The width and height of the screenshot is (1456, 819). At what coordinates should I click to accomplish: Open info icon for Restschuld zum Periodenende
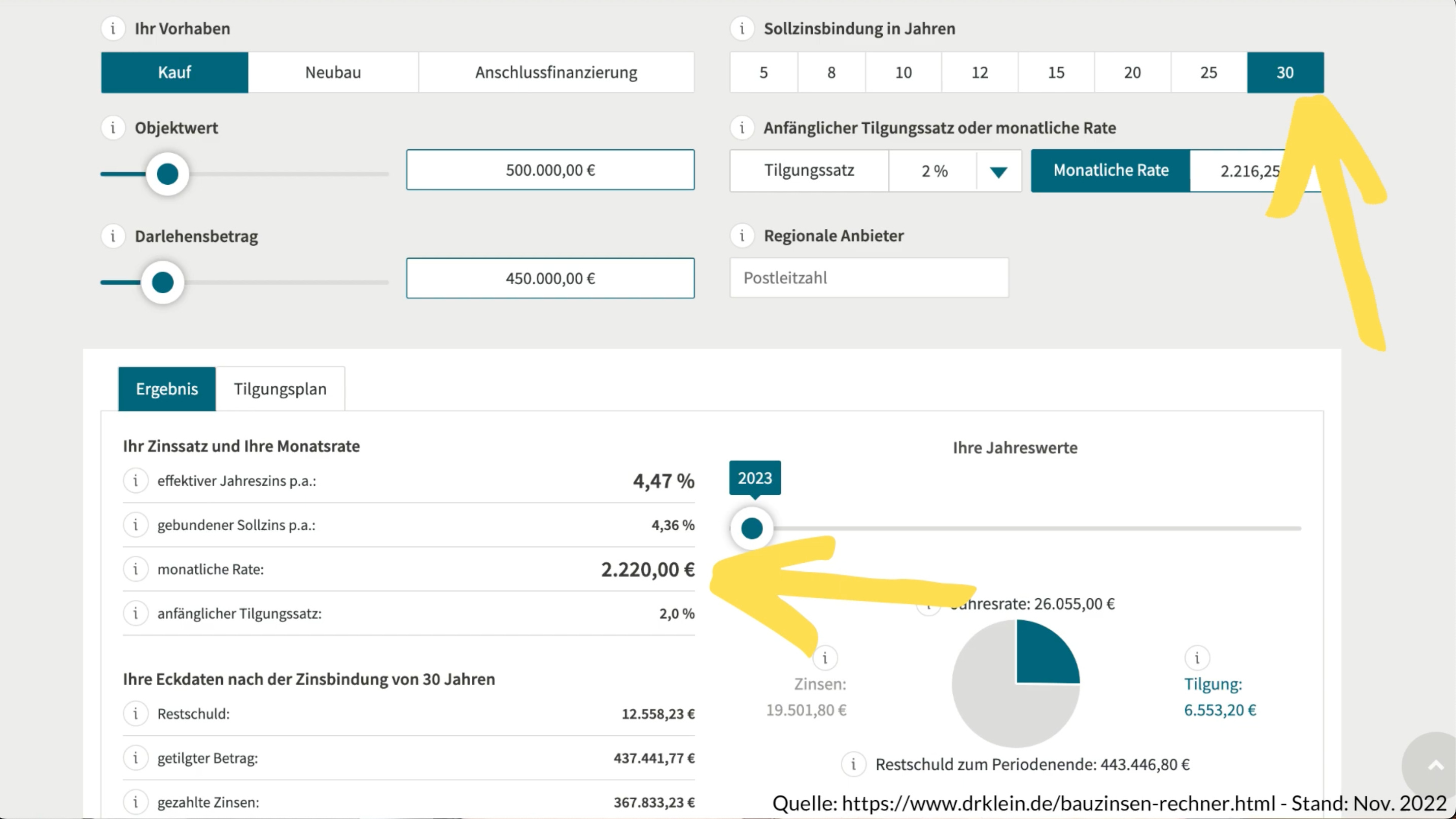(x=853, y=764)
